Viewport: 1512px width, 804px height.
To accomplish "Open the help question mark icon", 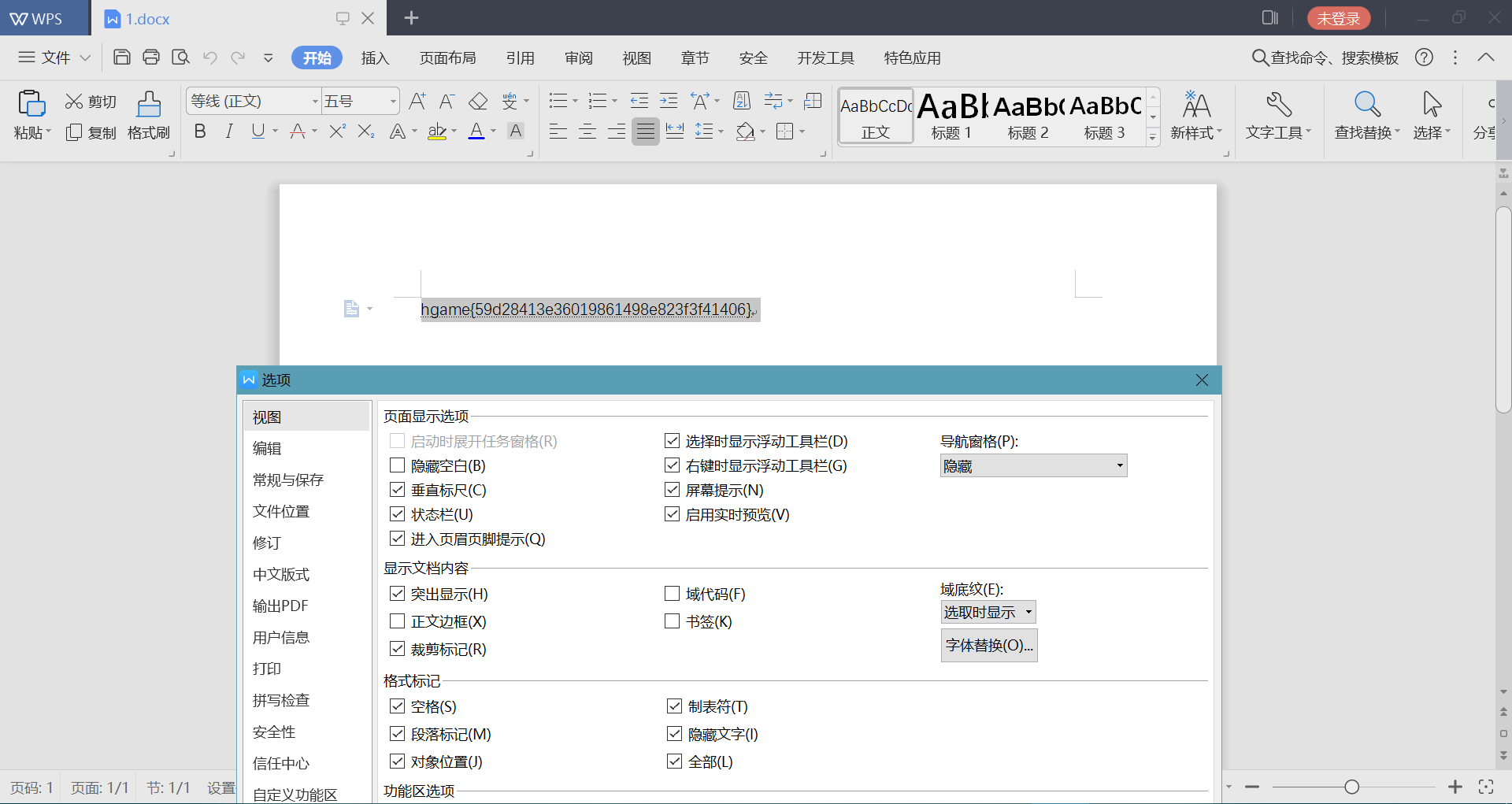I will pos(1424,57).
